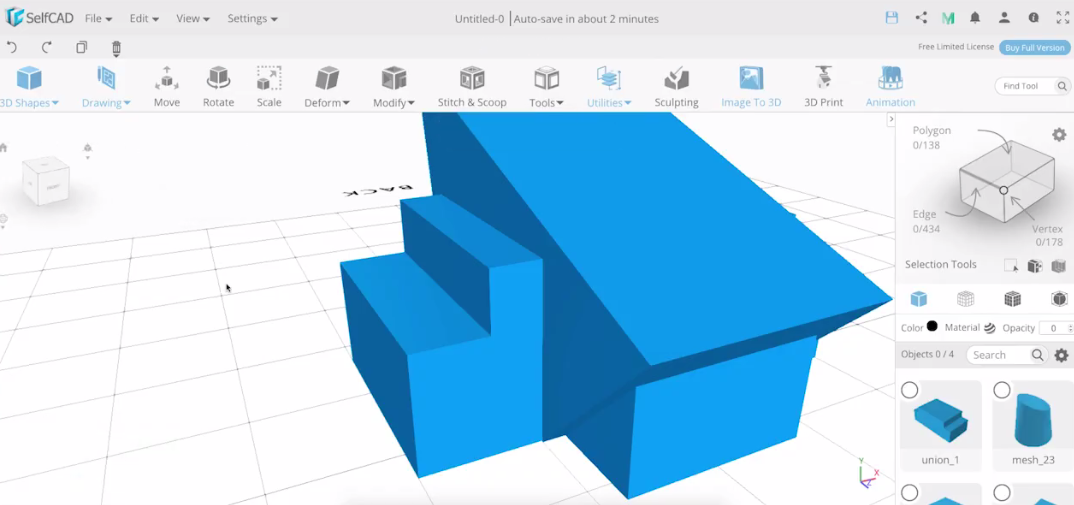Copy the selected object icon
Screen dimensions: 1074x505
[82, 47]
